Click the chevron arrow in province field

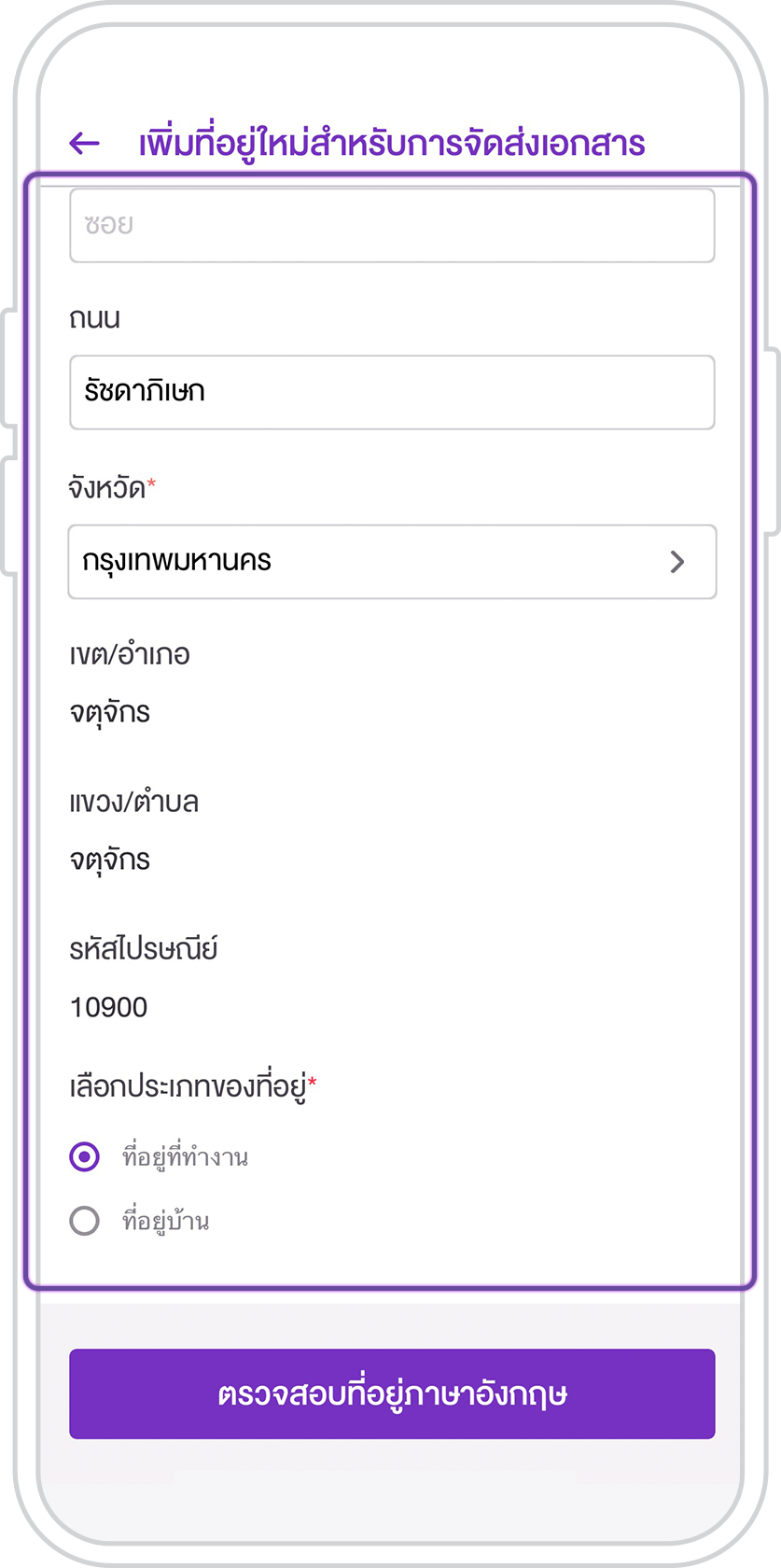coord(677,562)
